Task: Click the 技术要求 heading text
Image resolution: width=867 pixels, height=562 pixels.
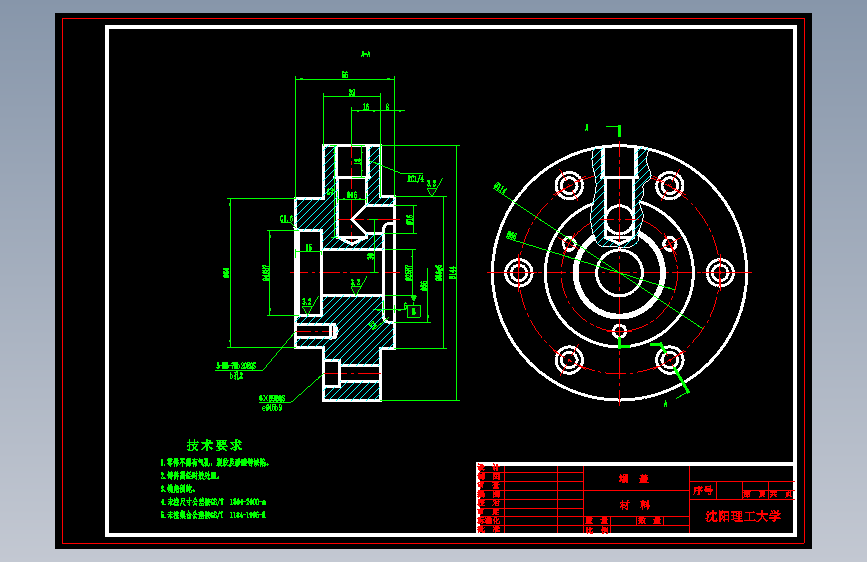Action: coord(215,445)
